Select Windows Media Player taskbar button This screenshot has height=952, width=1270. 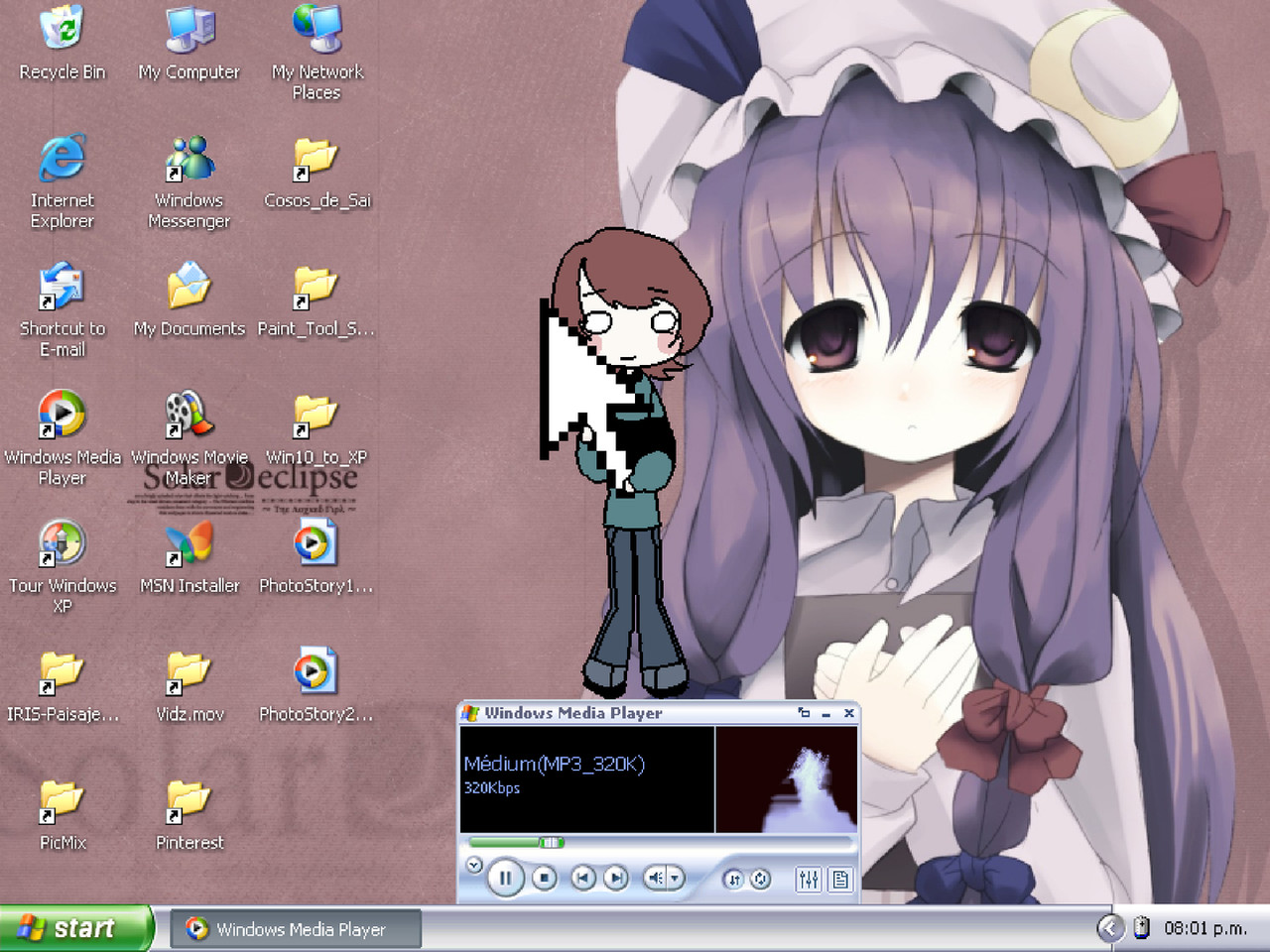[296, 929]
